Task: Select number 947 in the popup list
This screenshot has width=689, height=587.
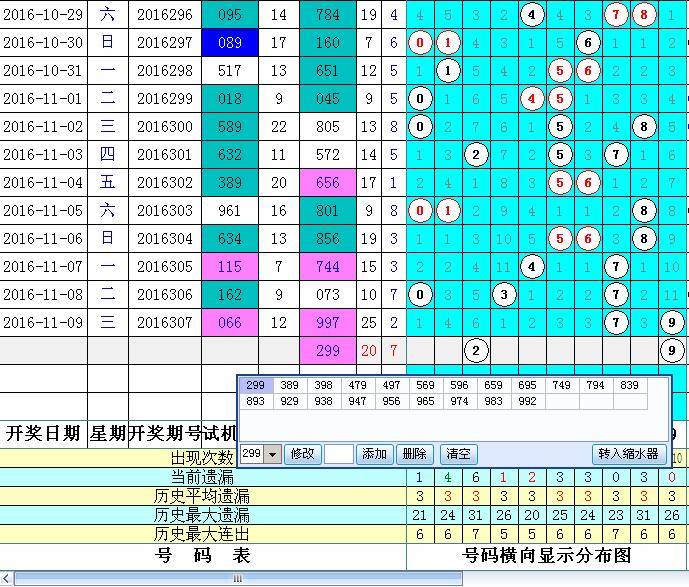Action: click(358, 401)
